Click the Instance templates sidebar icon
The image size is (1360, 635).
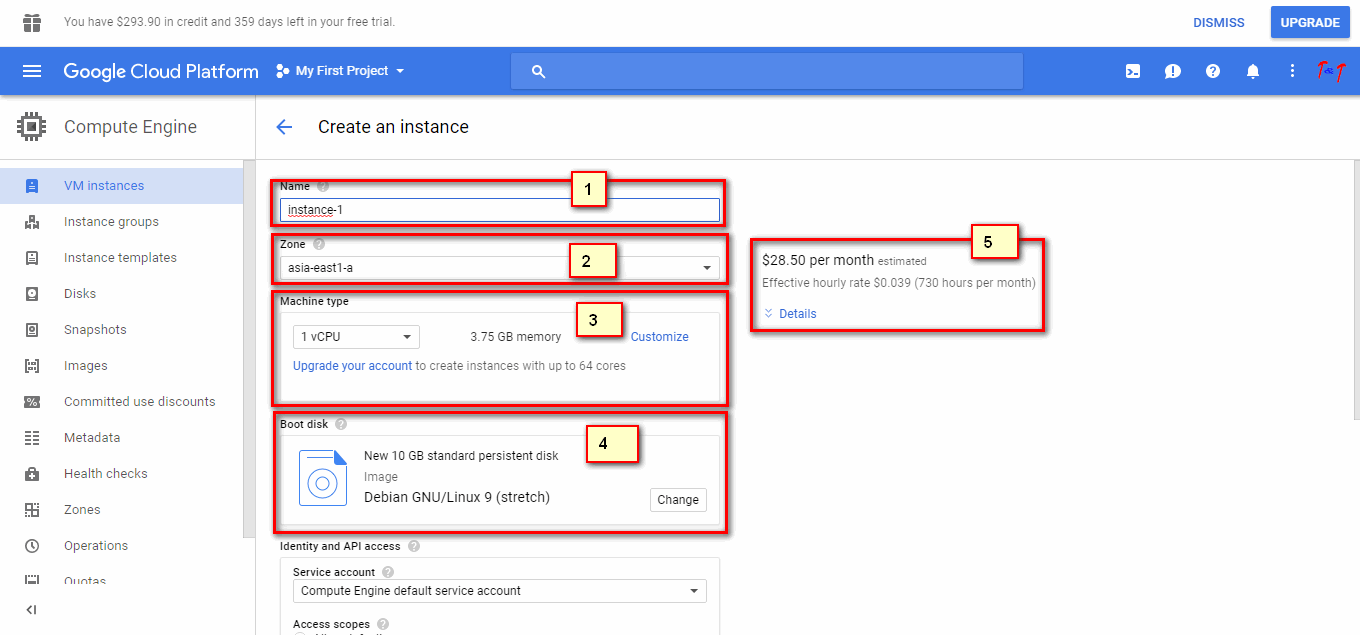(32, 258)
